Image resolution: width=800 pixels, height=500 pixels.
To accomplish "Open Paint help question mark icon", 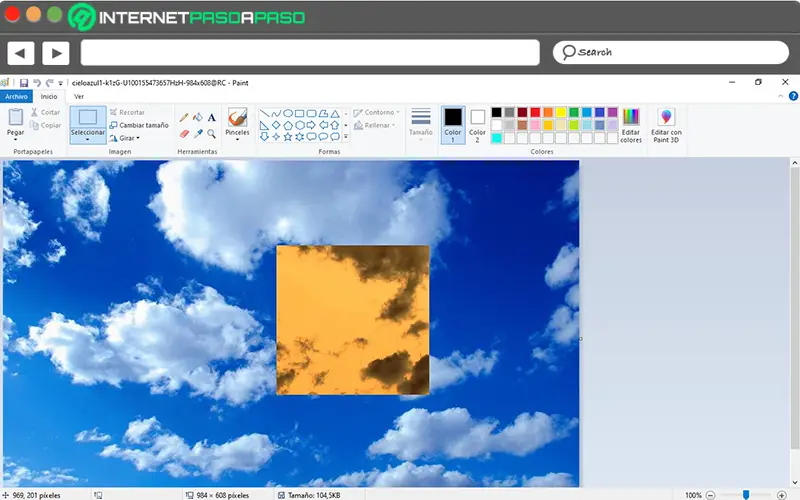I will point(793,96).
